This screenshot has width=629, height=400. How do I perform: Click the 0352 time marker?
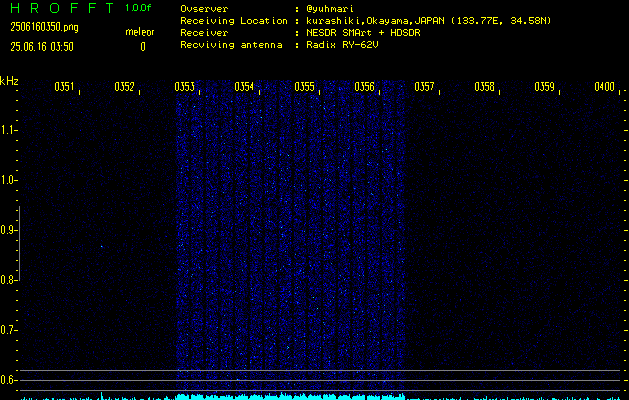(124, 87)
